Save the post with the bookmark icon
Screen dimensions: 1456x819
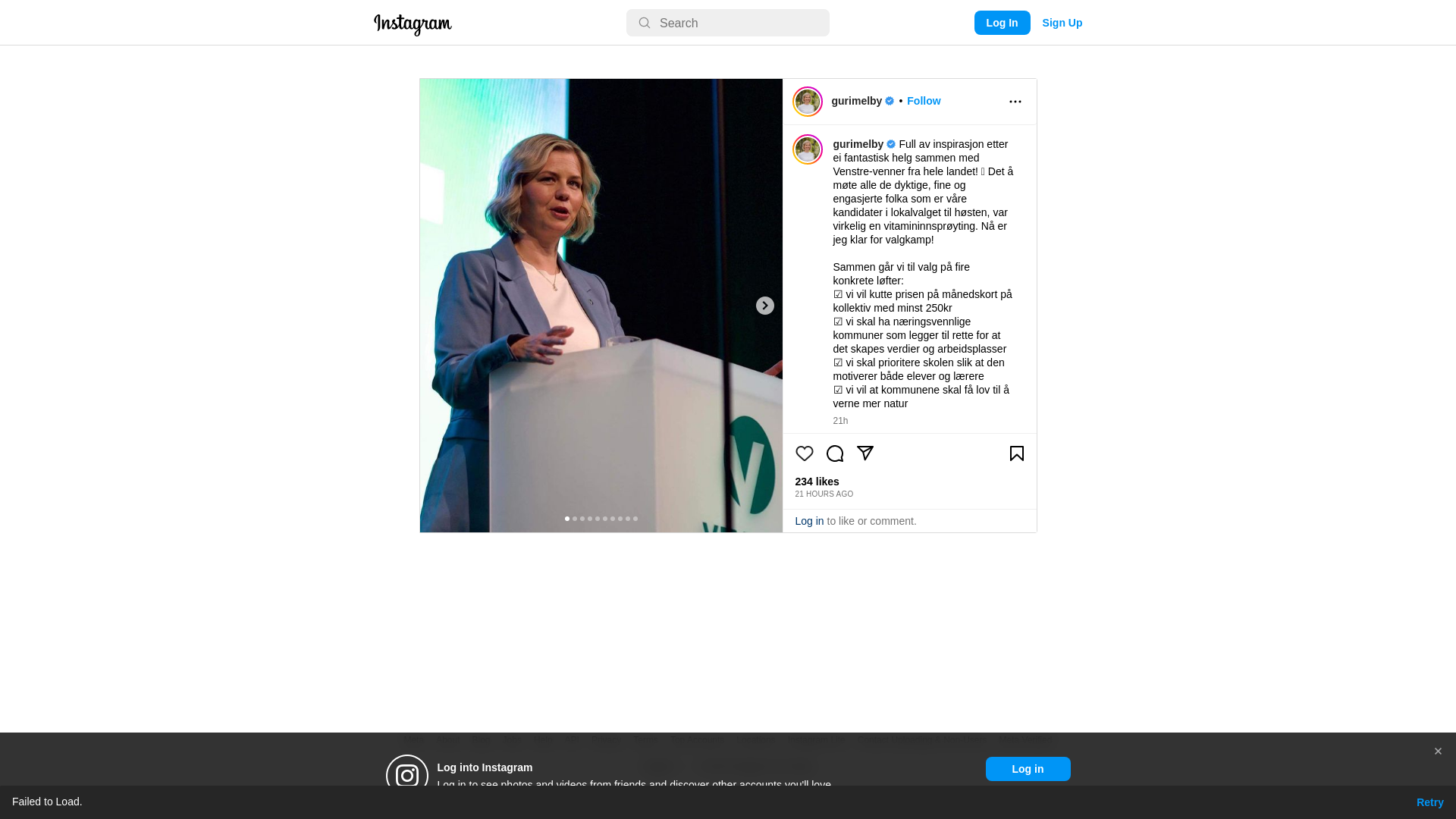point(1017,453)
